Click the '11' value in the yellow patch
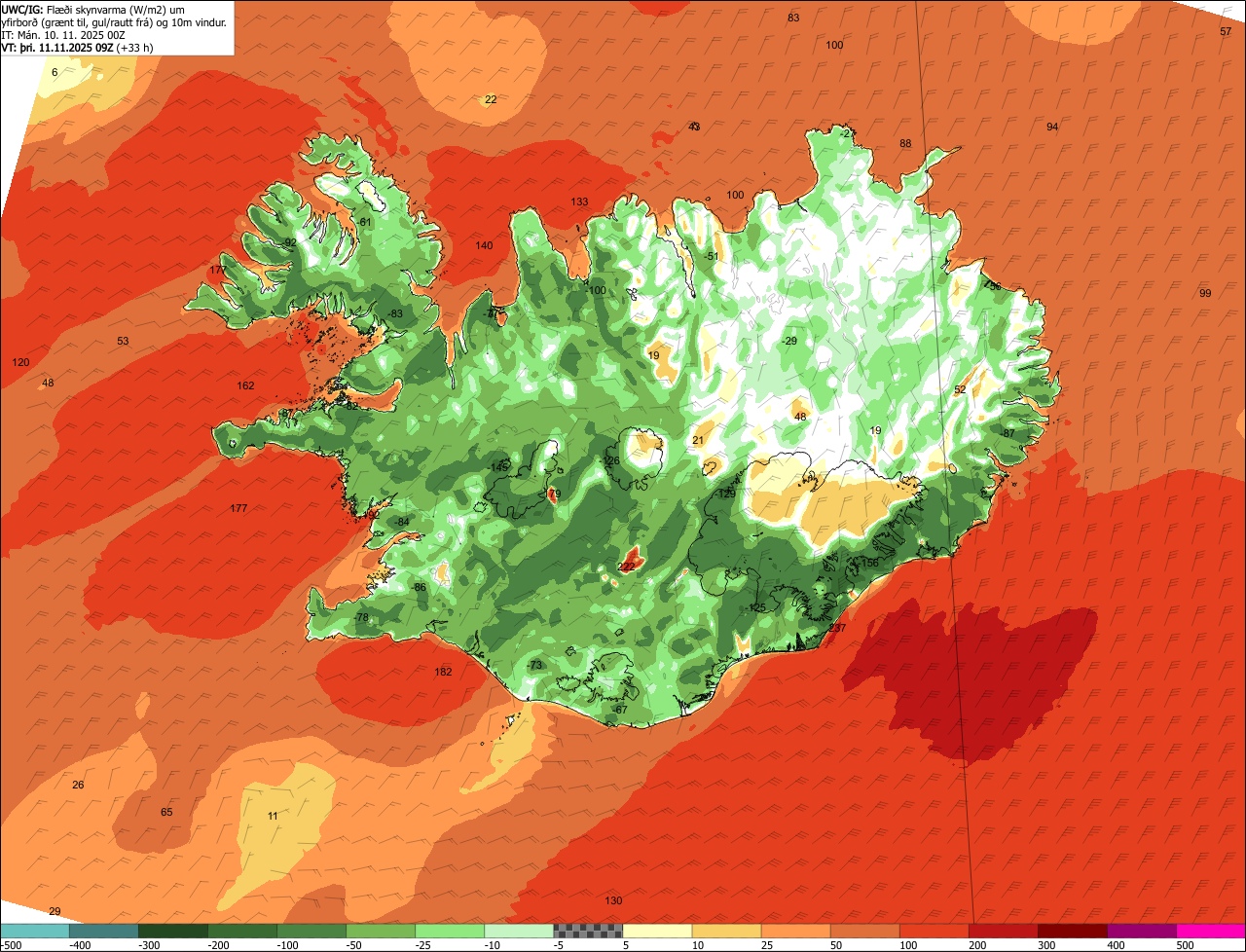The height and width of the screenshot is (952, 1246). [x=273, y=816]
